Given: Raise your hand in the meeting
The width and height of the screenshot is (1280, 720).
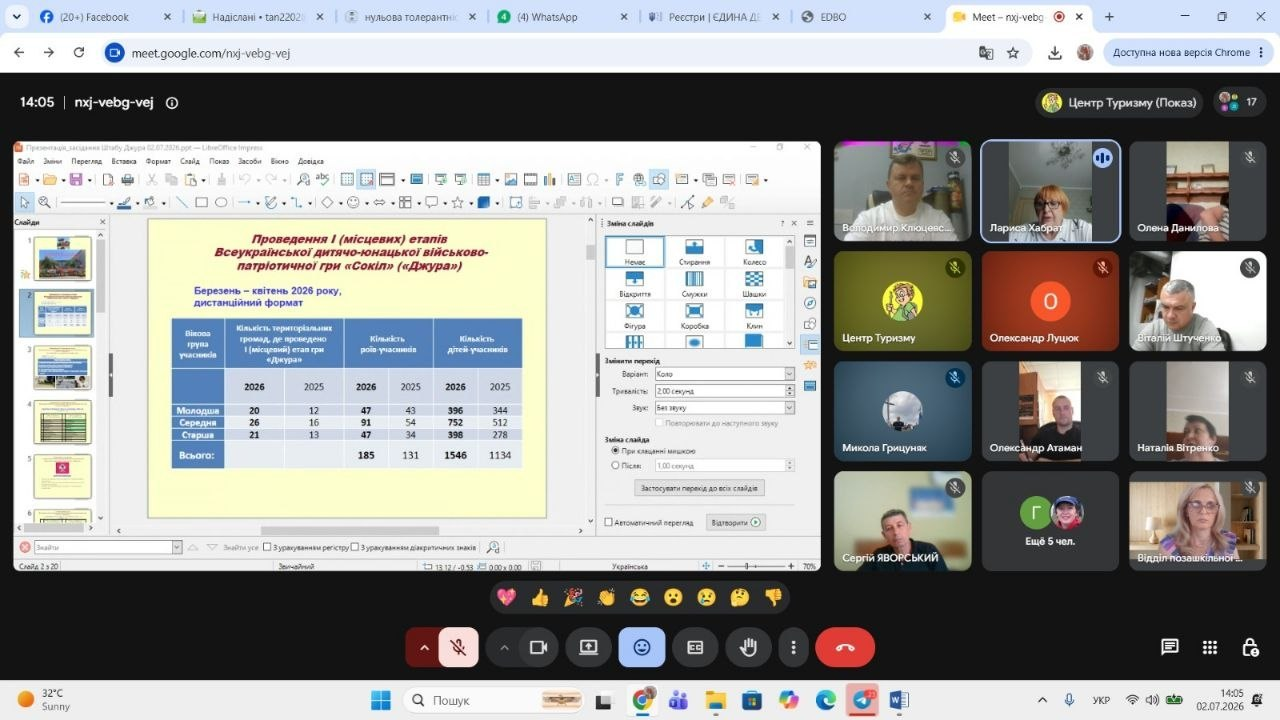Looking at the screenshot, I should (x=748, y=647).
